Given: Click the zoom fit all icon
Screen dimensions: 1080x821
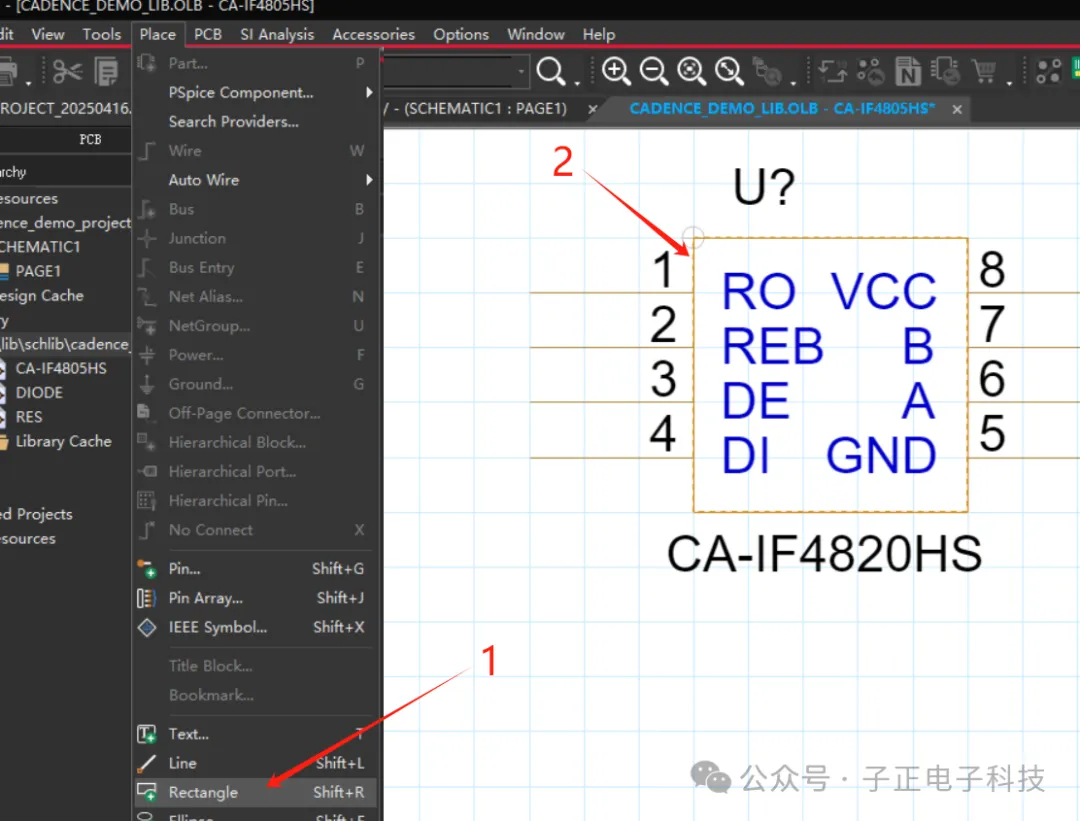Looking at the screenshot, I should pos(729,71).
